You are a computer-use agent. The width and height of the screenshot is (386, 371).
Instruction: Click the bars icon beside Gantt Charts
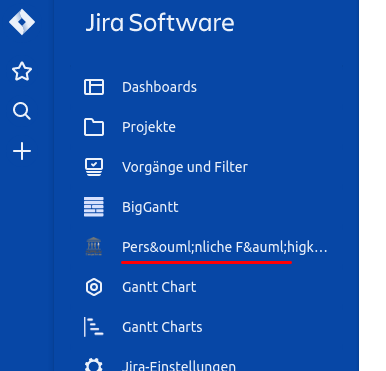pos(94,327)
